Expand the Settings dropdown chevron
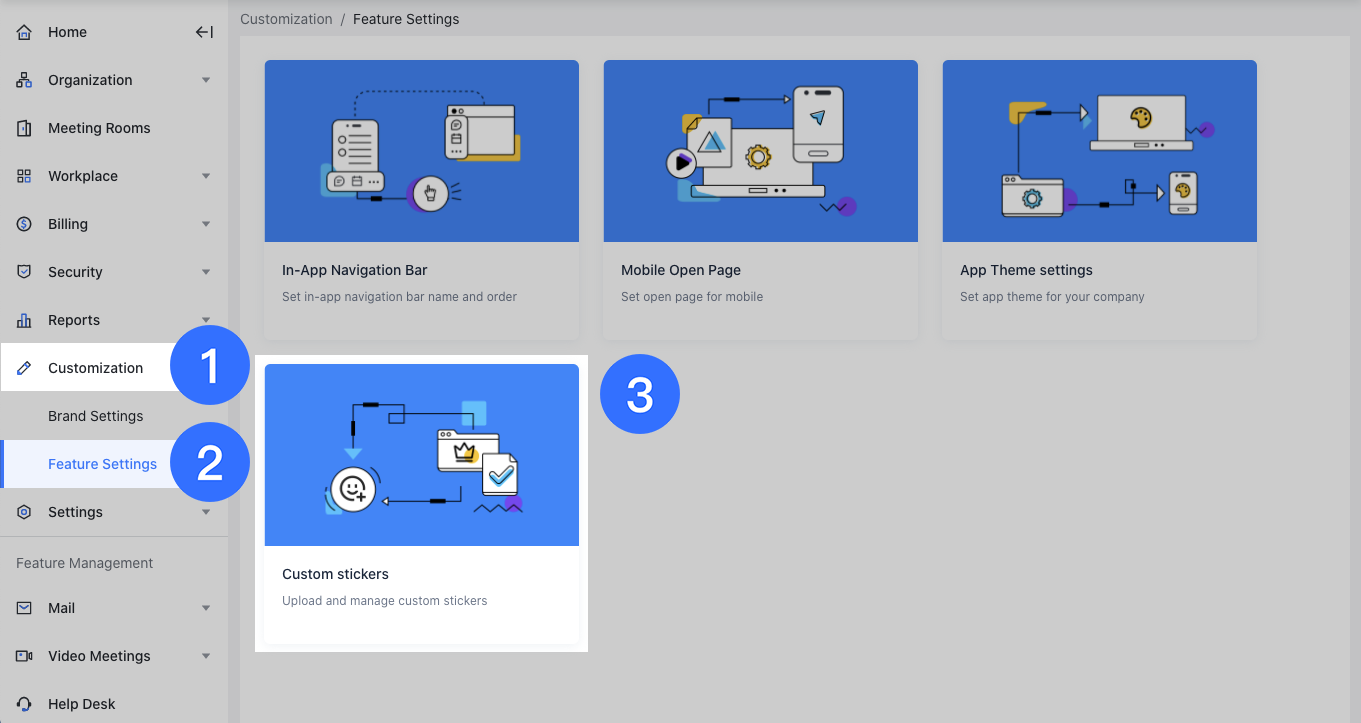The width and height of the screenshot is (1361, 723). pos(207,512)
